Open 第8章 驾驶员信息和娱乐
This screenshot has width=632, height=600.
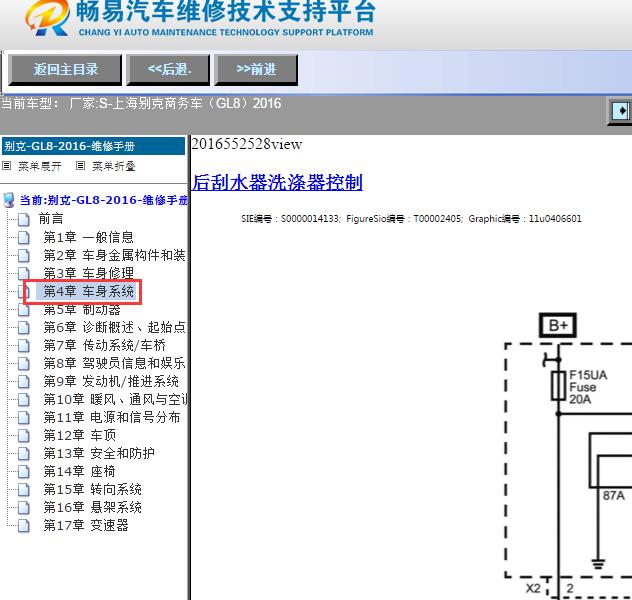click(x=114, y=363)
